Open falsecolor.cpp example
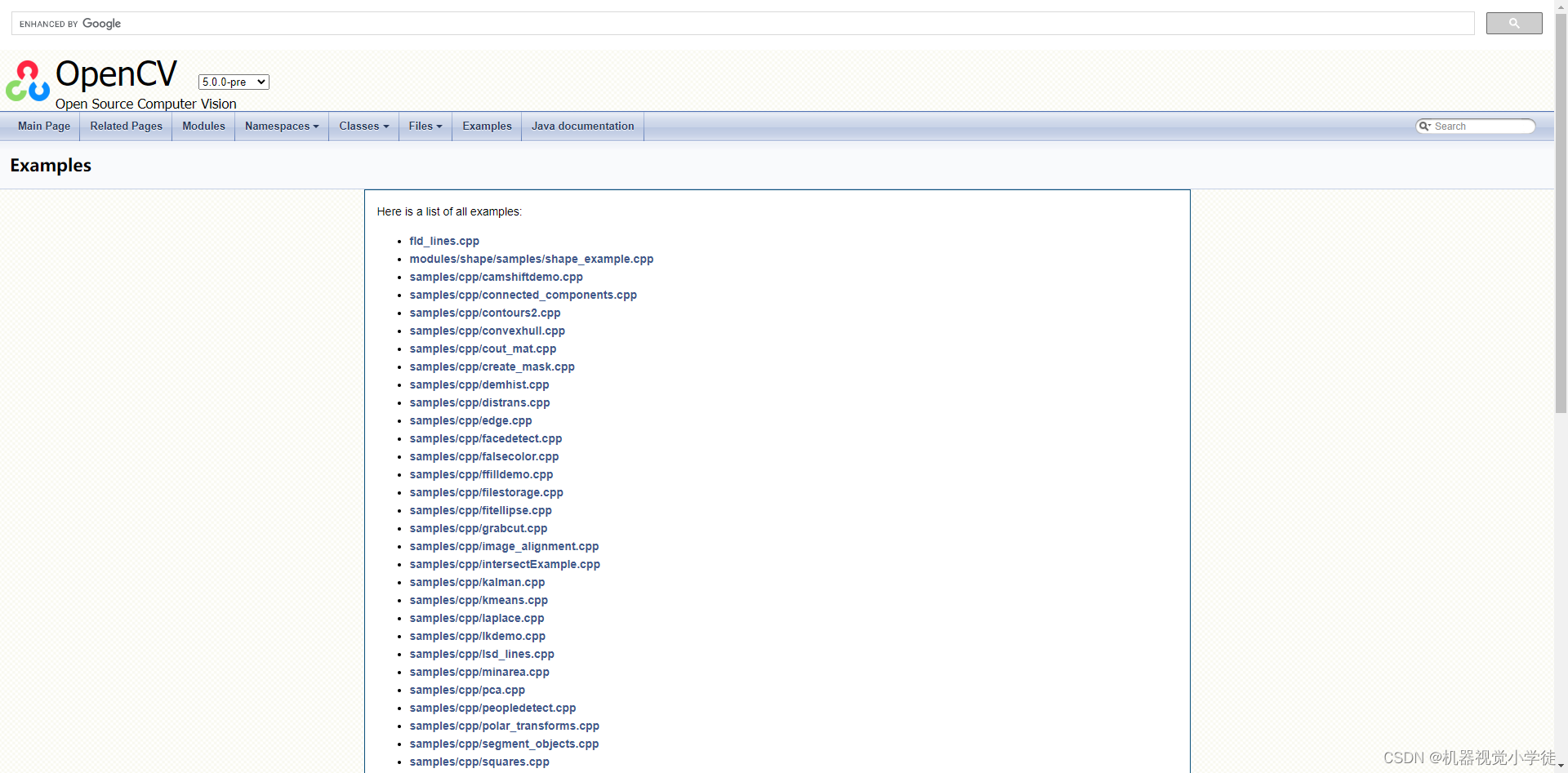This screenshot has width=1568, height=773. coord(484,456)
